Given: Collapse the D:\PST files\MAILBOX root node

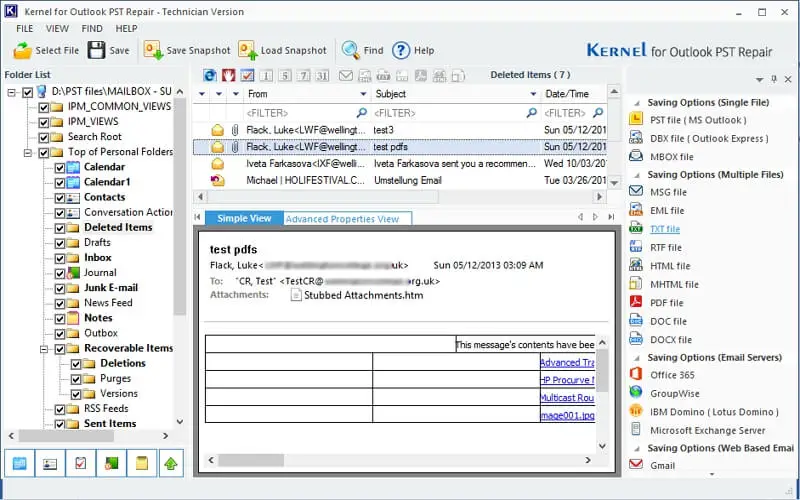Looking at the screenshot, I should [12, 92].
